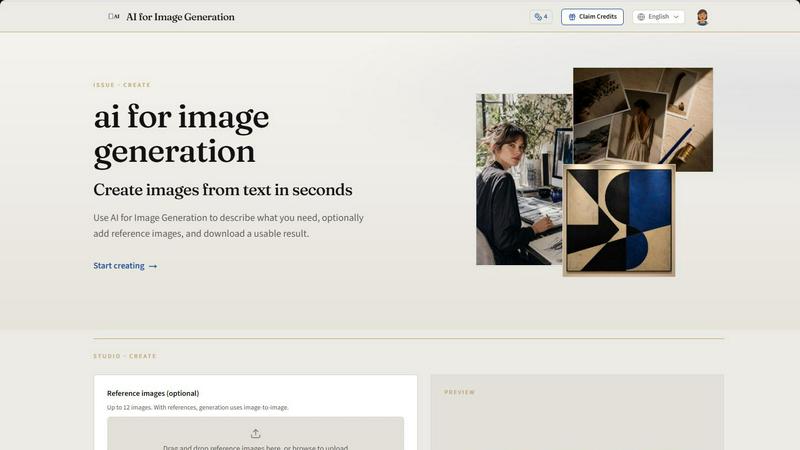The width and height of the screenshot is (800, 450).
Task: Click the "ISSUE · CREATE" label
Action: tap(122, 85)
